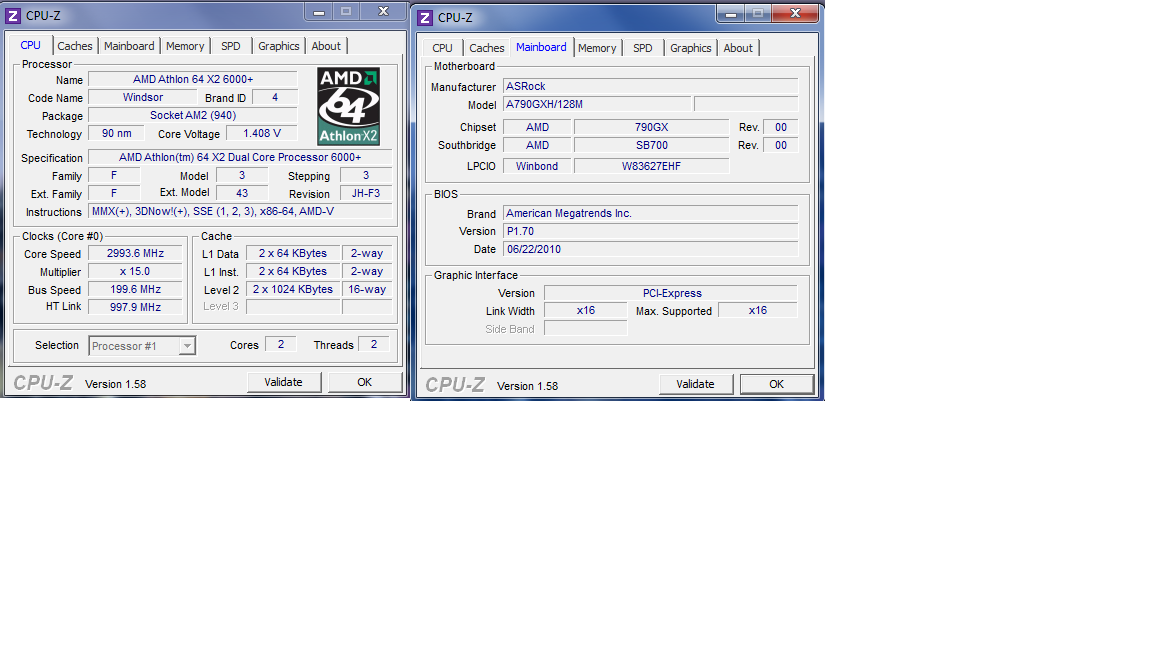Viewport: 1152px width, 648px height.
Task: Minimize the right CPU-Z window
Action: click(x=730, y=13)
